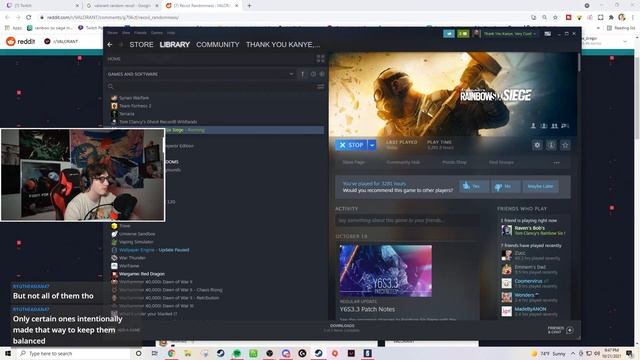Toggle the favorite star icon

click(x=565, y=145)
